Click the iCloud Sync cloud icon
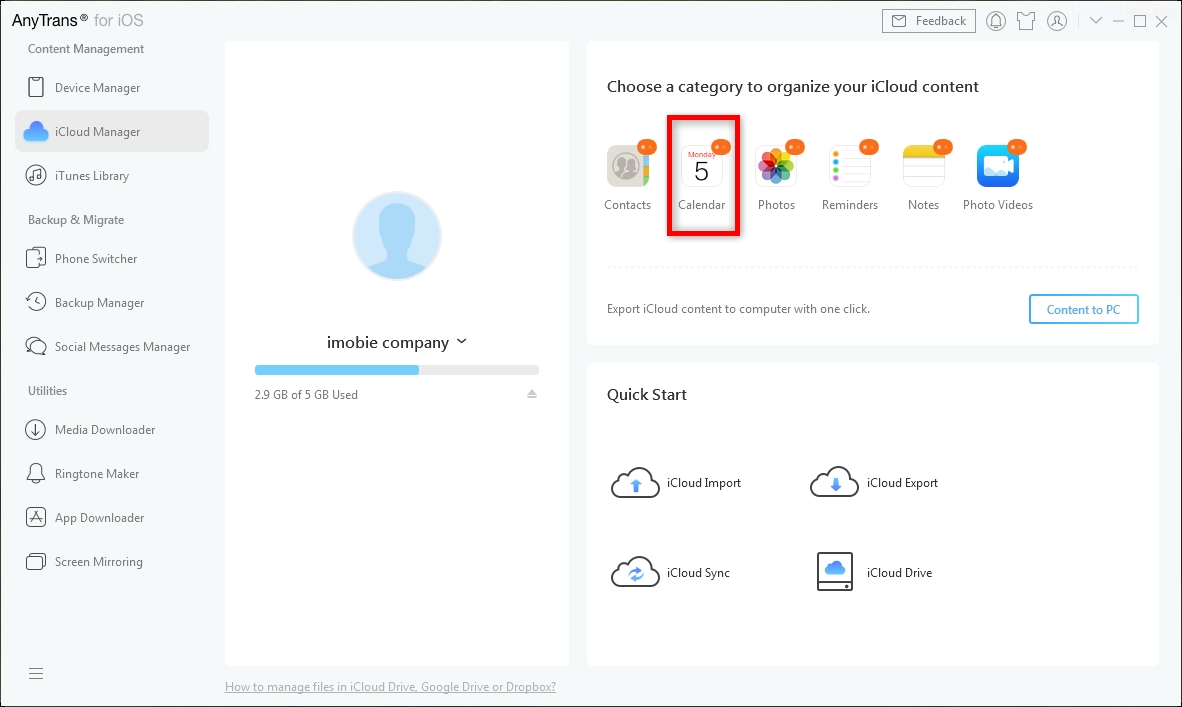 click(x=635, y=572)
